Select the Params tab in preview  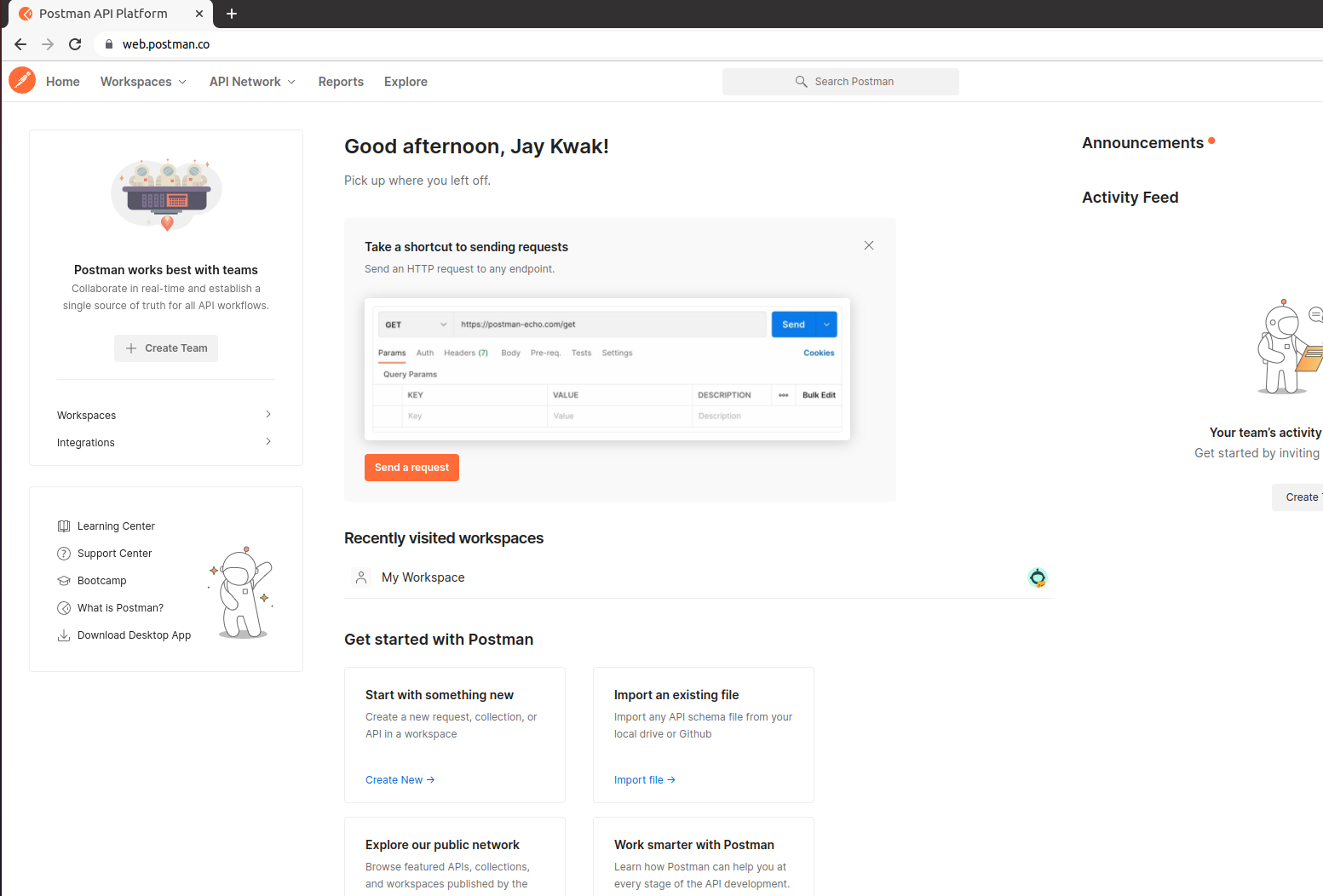(392, 353)
